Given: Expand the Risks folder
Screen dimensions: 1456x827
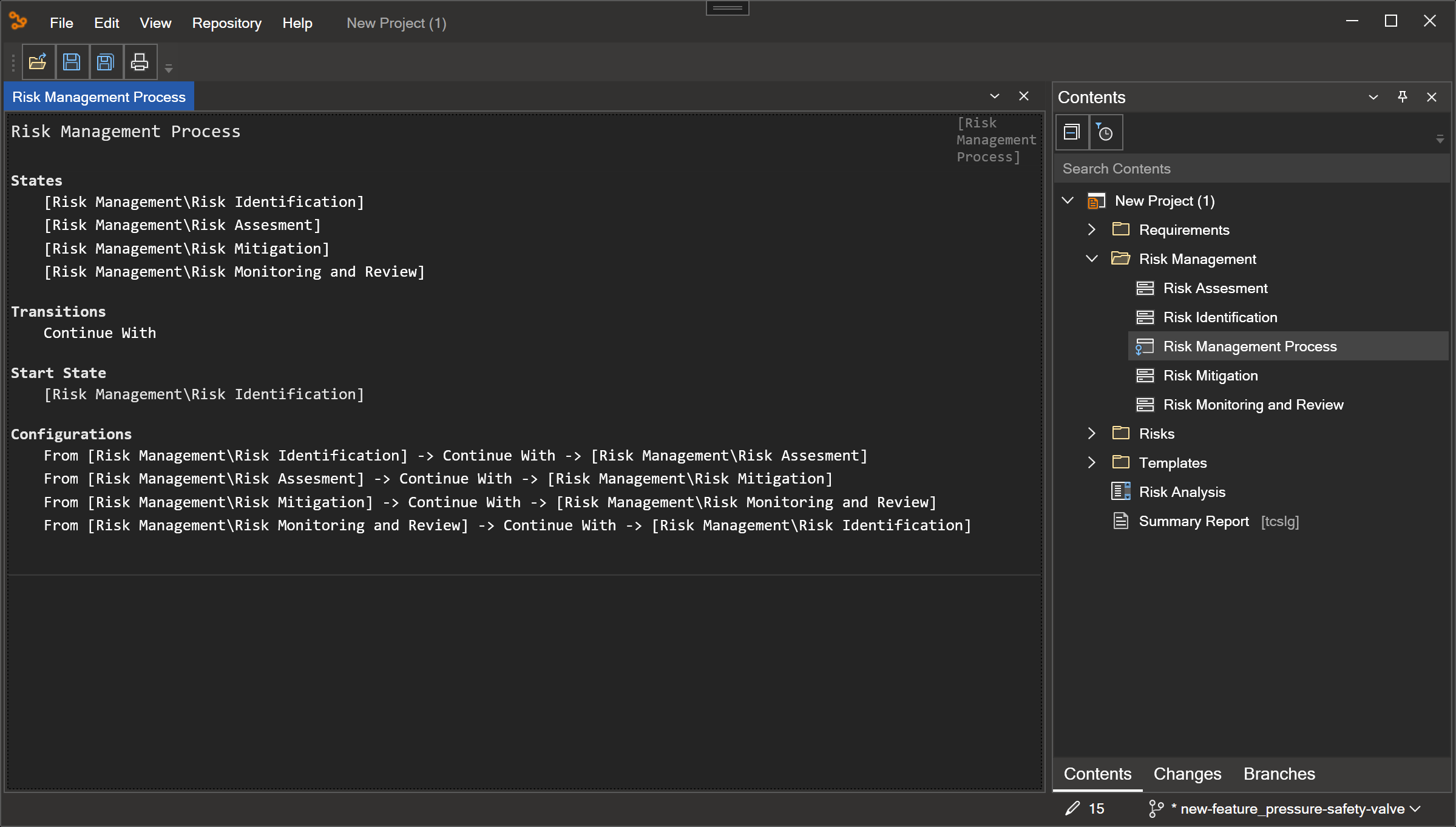Looking at the screenshot, I should 1092,433.
